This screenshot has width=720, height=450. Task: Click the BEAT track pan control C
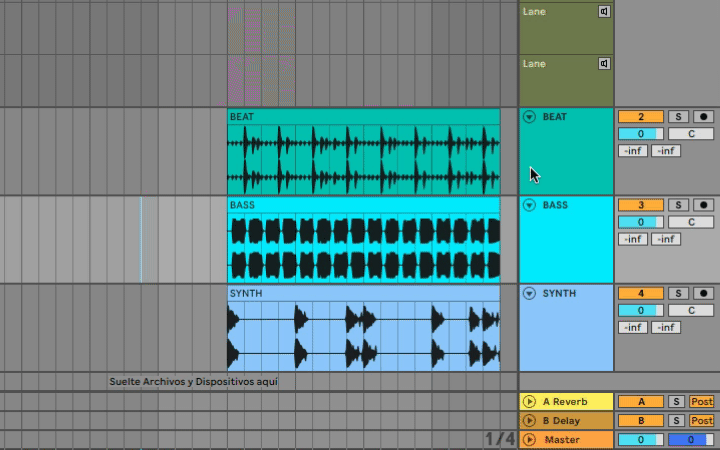point(690,134)
